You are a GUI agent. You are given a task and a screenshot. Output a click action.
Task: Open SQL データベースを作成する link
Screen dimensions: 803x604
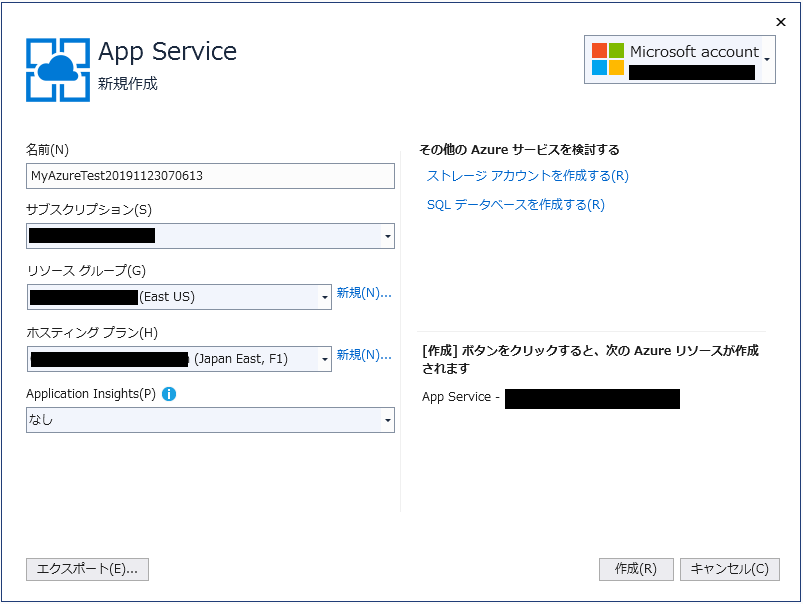[515, 205]
